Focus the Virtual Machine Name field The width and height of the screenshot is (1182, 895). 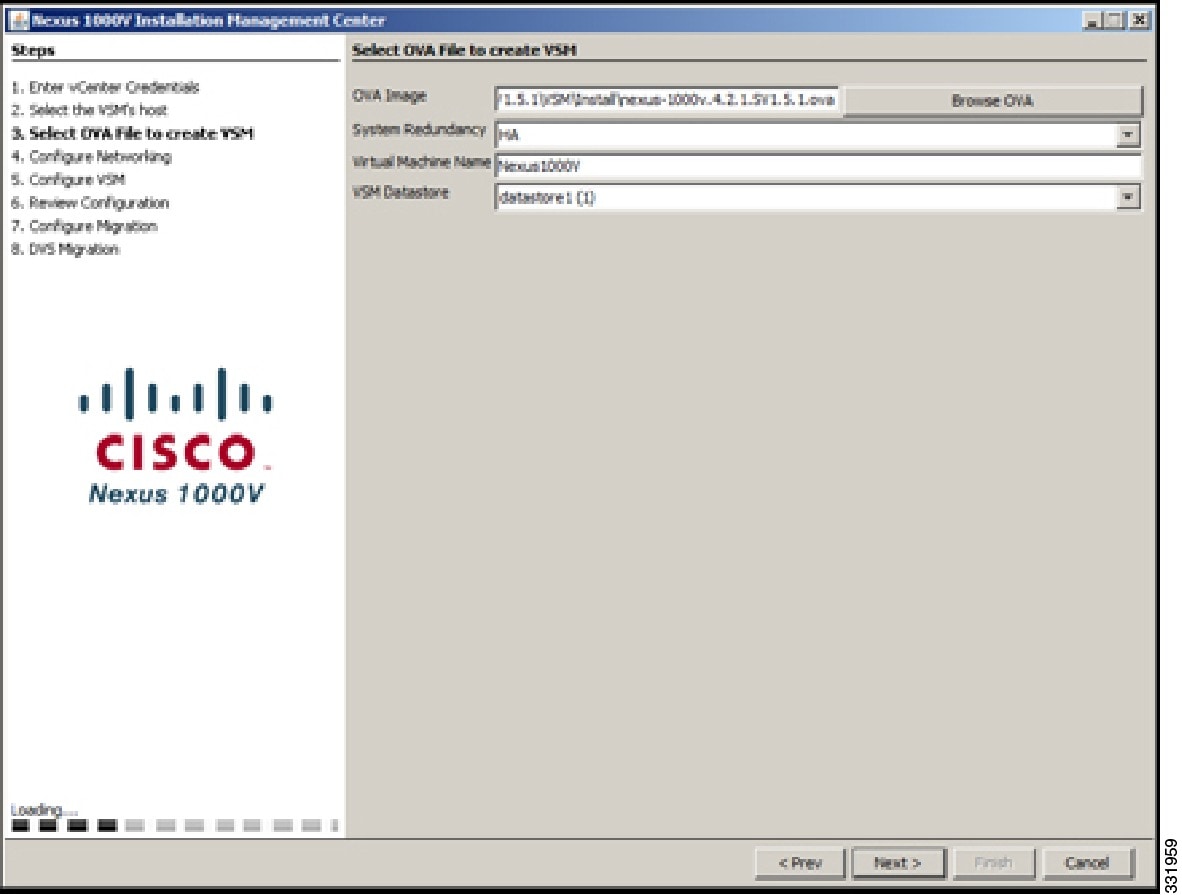[817, 166]
